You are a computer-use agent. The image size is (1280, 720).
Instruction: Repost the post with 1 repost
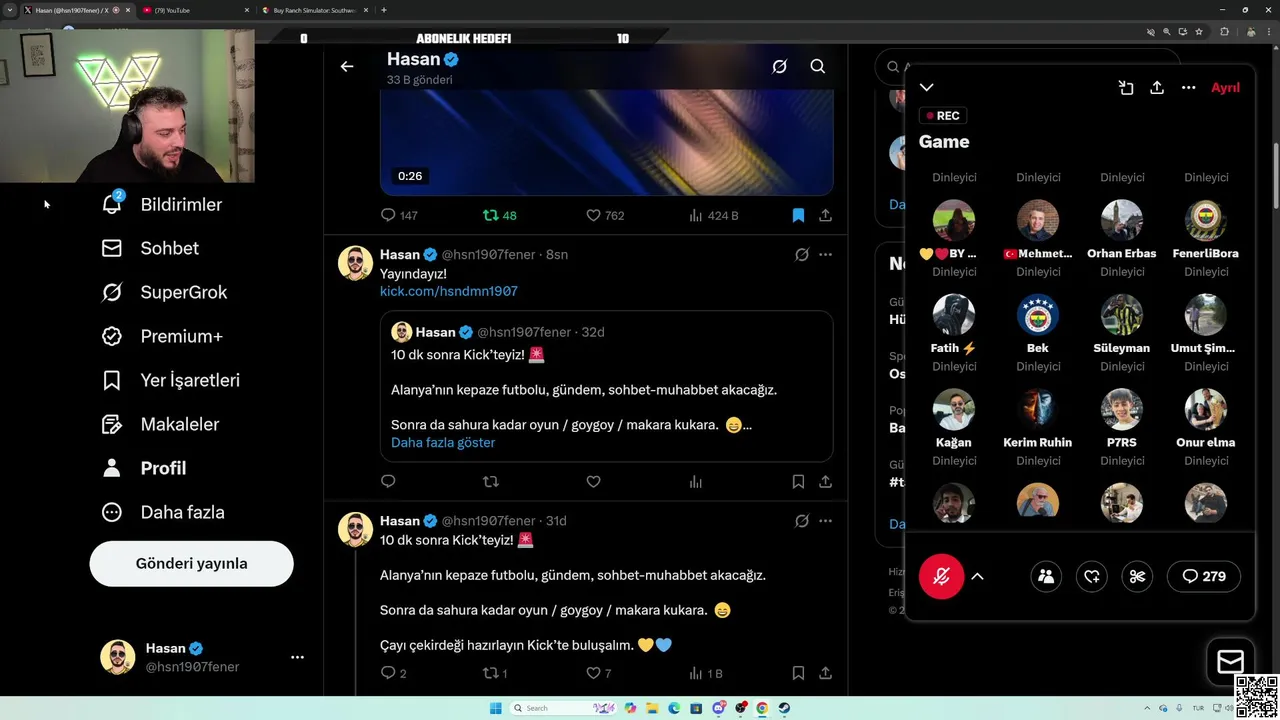495,673
